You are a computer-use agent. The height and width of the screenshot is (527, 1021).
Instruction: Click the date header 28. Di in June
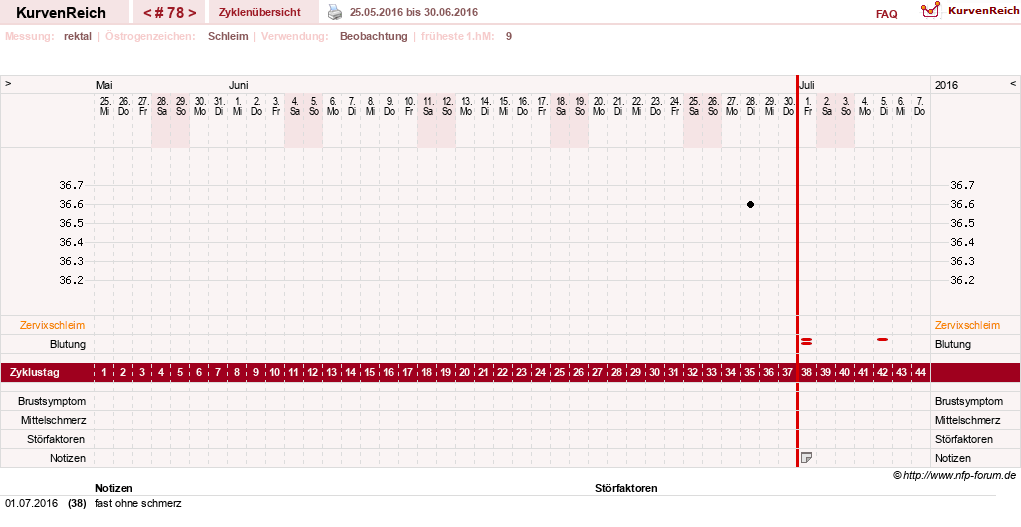[750, 106]
